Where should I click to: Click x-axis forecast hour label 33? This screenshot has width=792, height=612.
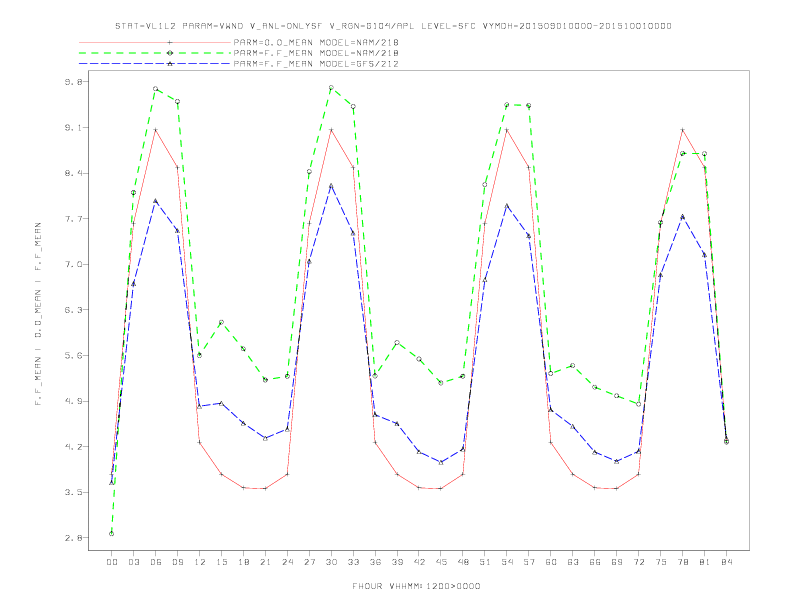353,562
